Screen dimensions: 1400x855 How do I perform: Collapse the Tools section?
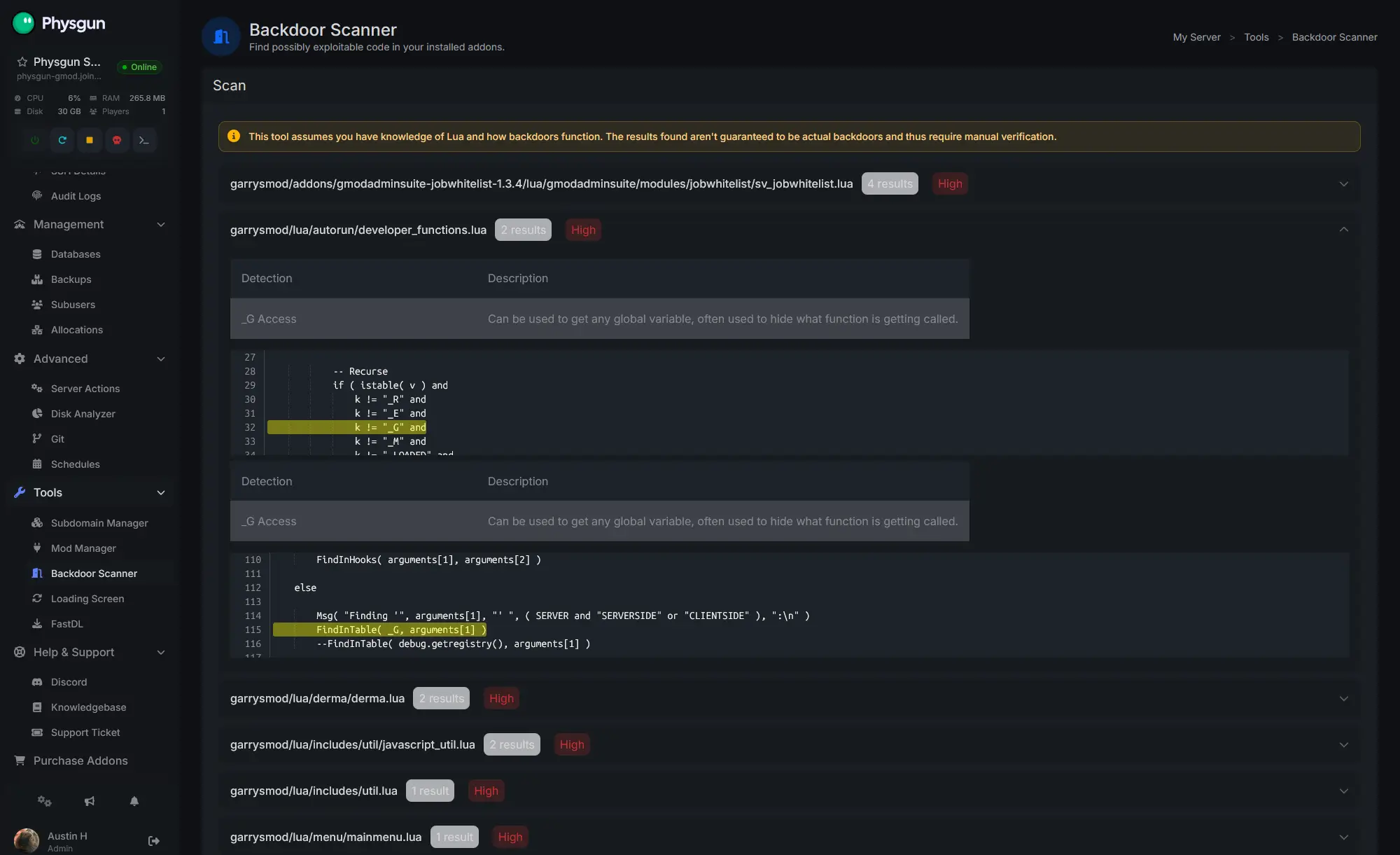161,492
